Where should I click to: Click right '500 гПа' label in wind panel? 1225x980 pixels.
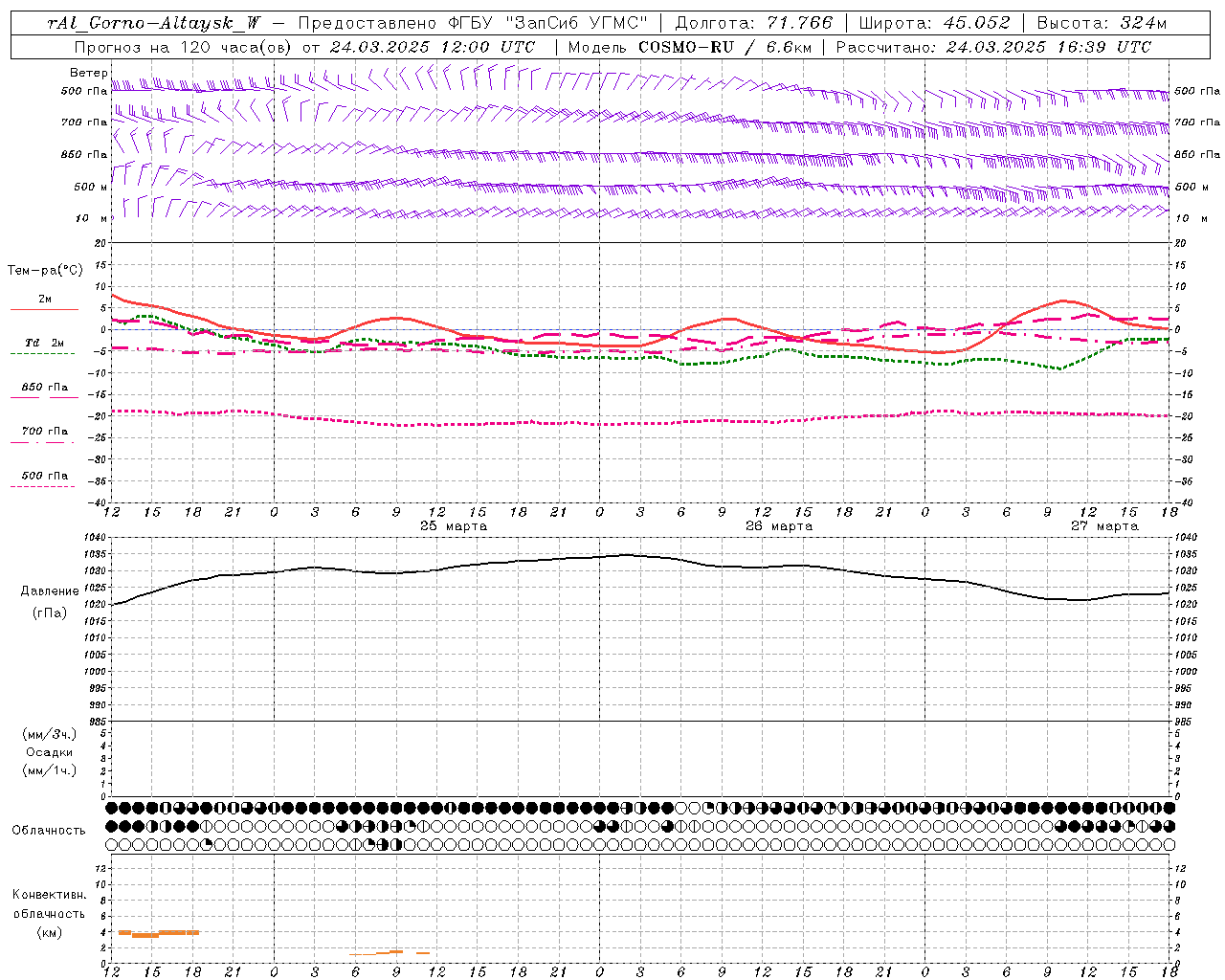pyautogui.click(x=1197, y=91)
